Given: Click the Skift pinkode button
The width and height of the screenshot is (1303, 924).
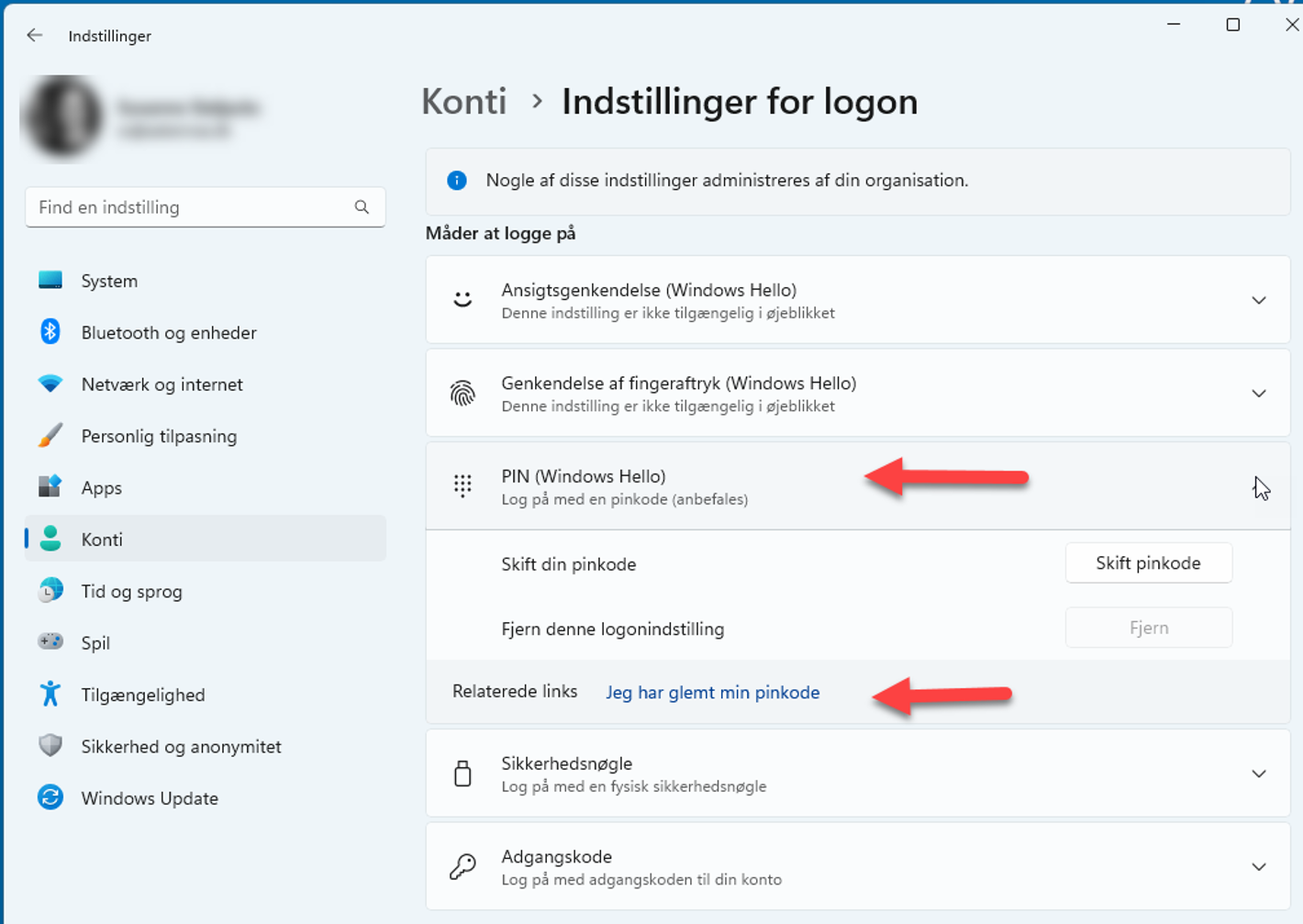Looking at the screenshot, I should coord(1148,563).
